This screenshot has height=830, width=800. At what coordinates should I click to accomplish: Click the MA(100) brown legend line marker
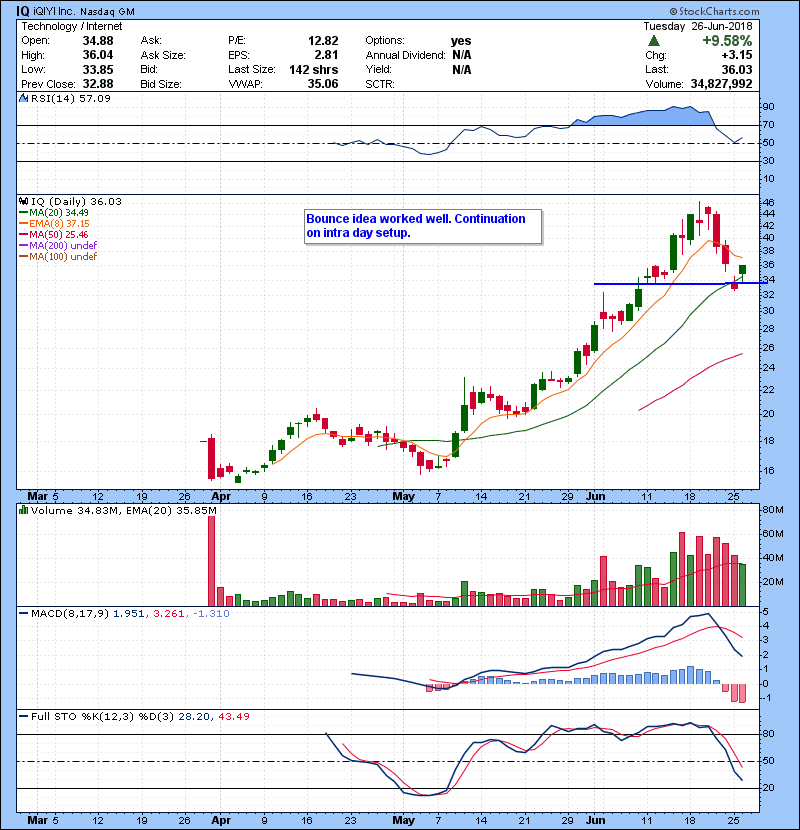click(x=24, y=256)
